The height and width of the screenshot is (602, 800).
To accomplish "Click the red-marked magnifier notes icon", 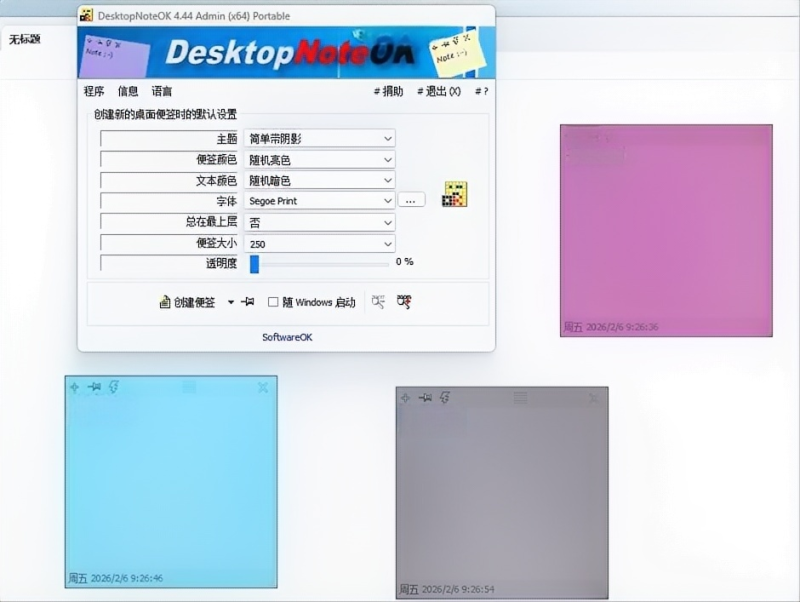I will (404, 302).
